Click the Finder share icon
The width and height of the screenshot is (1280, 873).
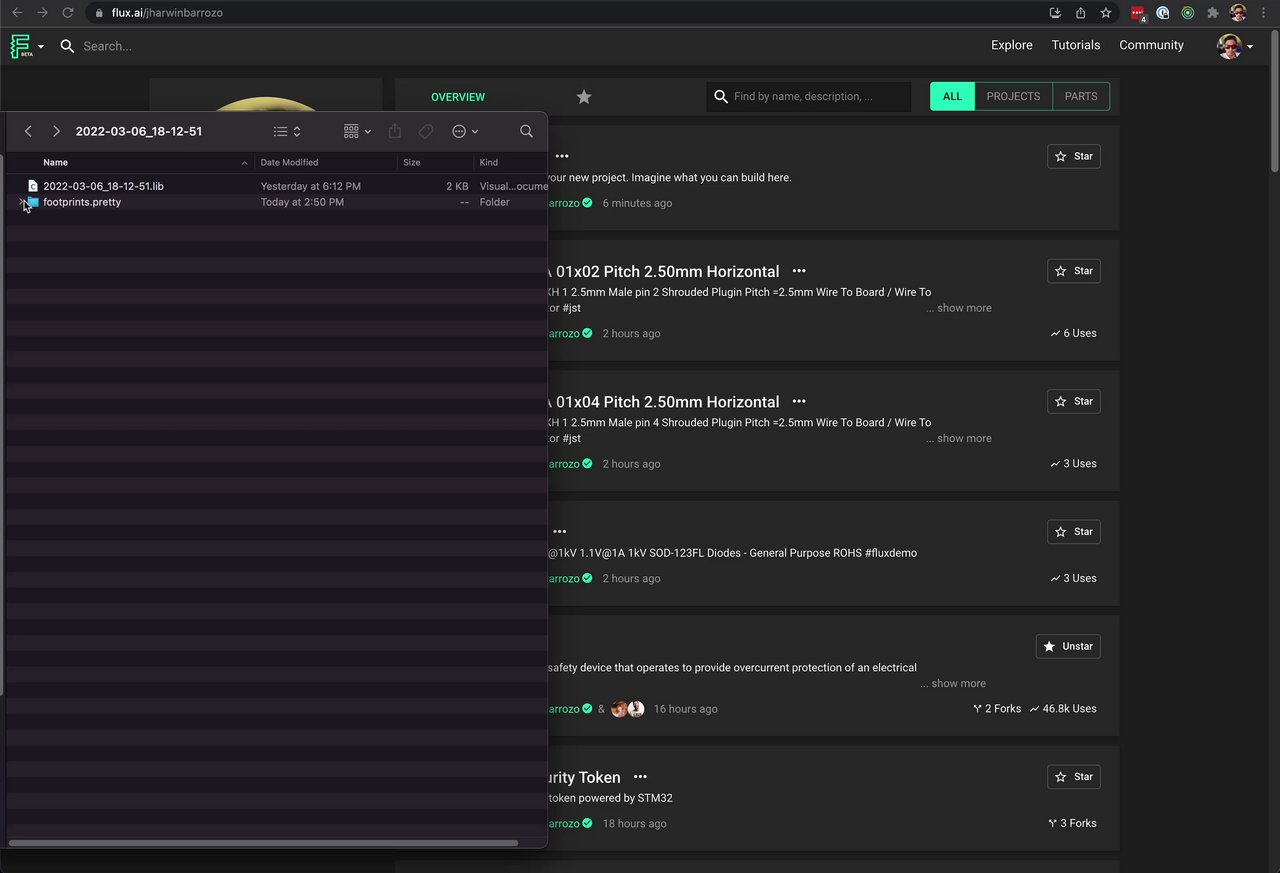tap(395, 131)
